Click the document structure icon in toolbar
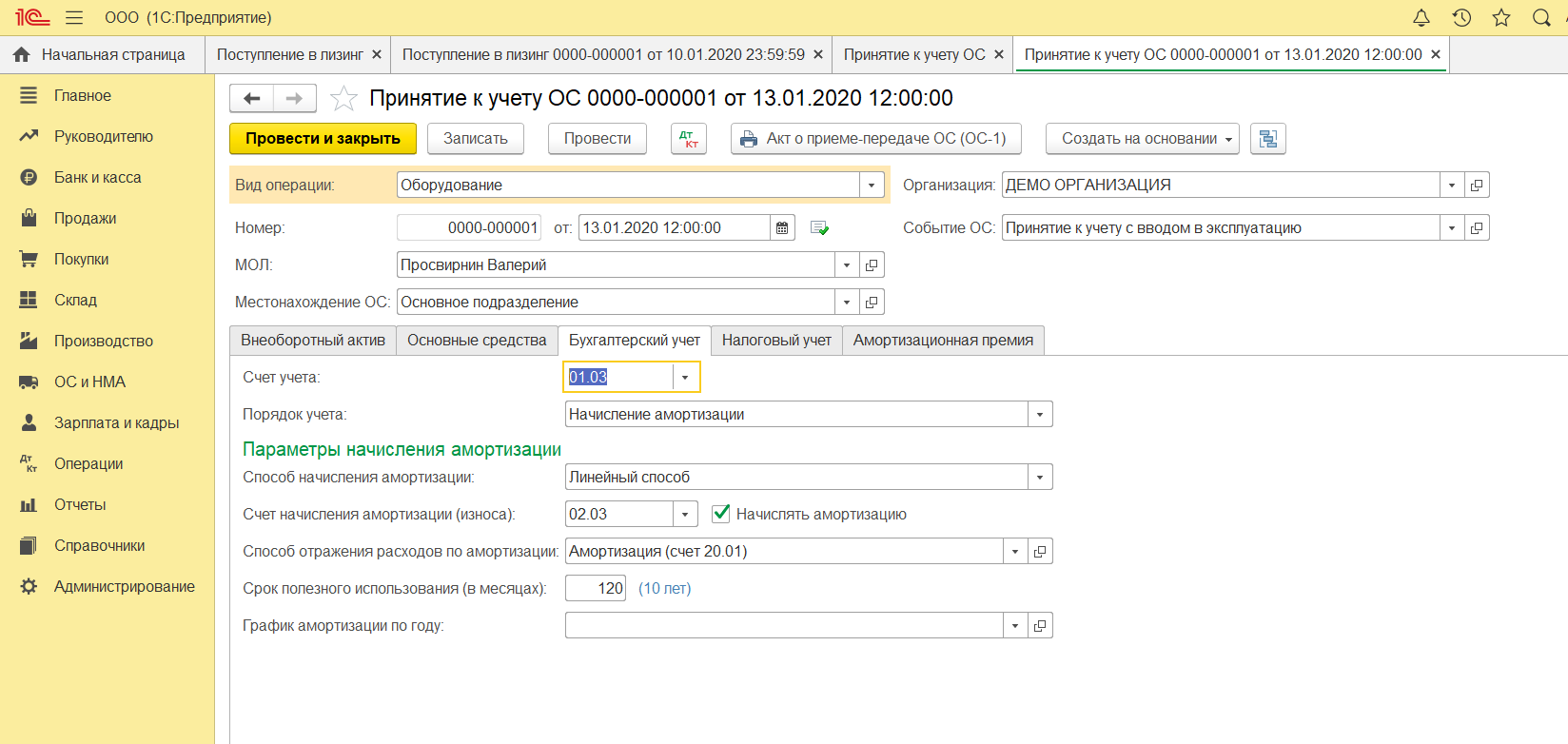Image resolution: width=1568 pixels, height=744 pixels. click(x=1267, y=139)
